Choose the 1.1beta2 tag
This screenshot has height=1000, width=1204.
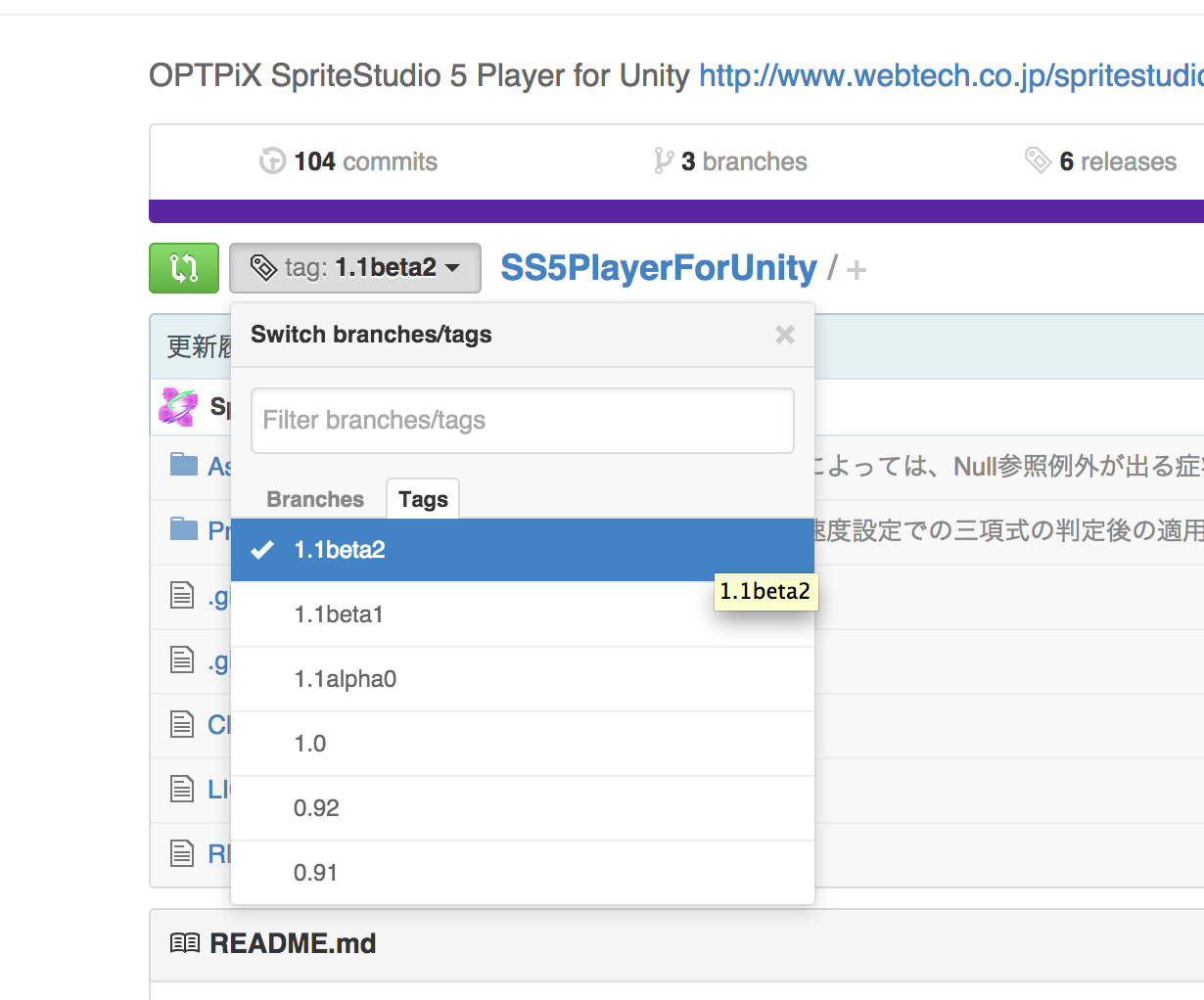pyautogui.click(x=523, y=550)
